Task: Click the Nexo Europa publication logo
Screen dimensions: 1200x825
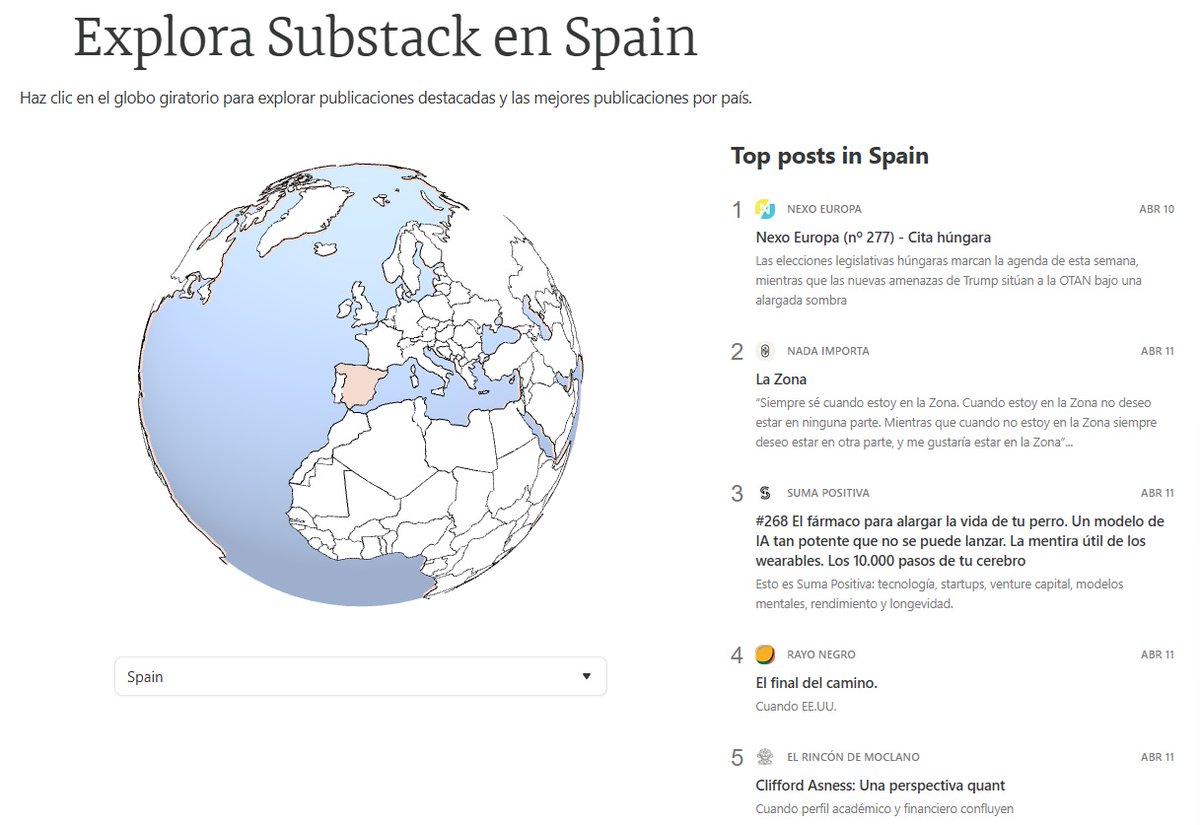Action: click(765, 209)
